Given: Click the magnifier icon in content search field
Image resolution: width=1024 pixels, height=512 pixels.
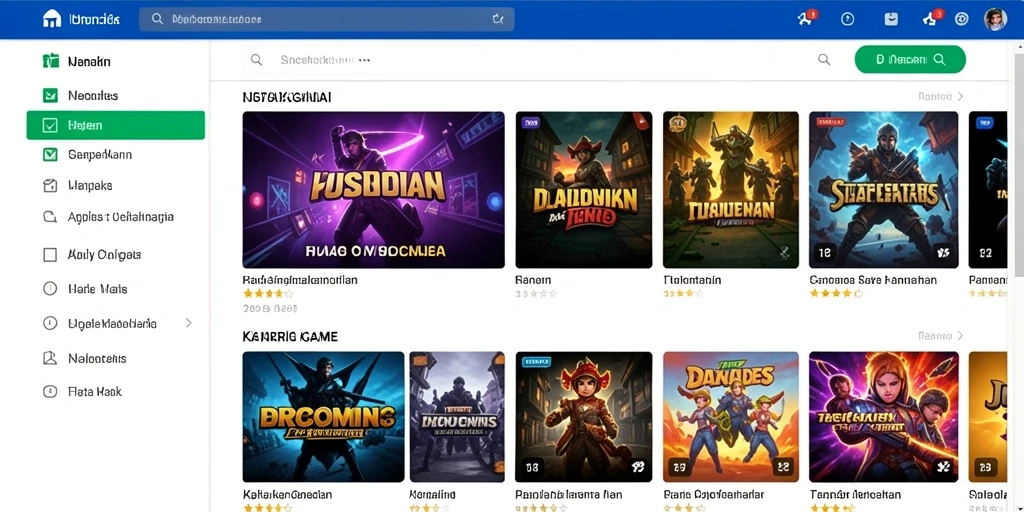Looking at the screenshot, I should coord(257,60).
